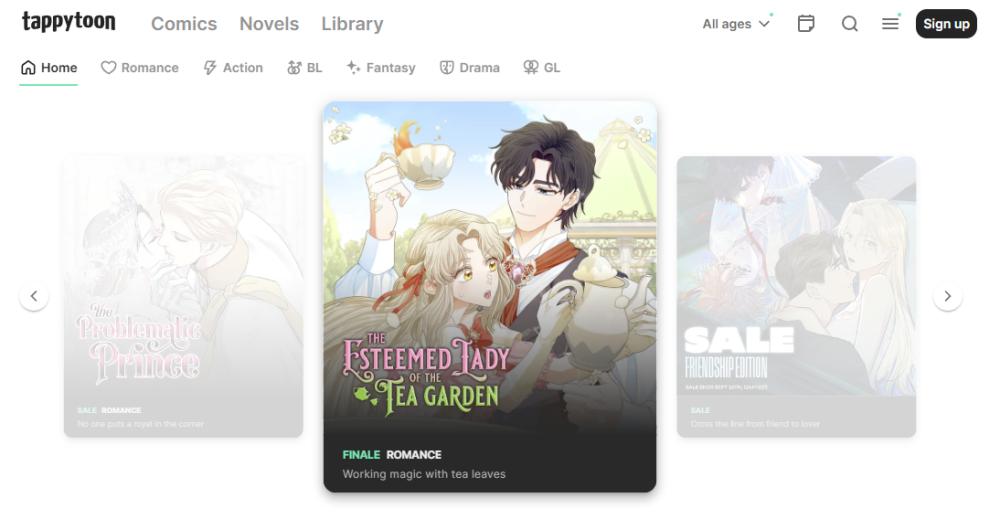The image size is (1000, 519).
Task: Open The Problematic Prince banner
Action: [184, 296]
